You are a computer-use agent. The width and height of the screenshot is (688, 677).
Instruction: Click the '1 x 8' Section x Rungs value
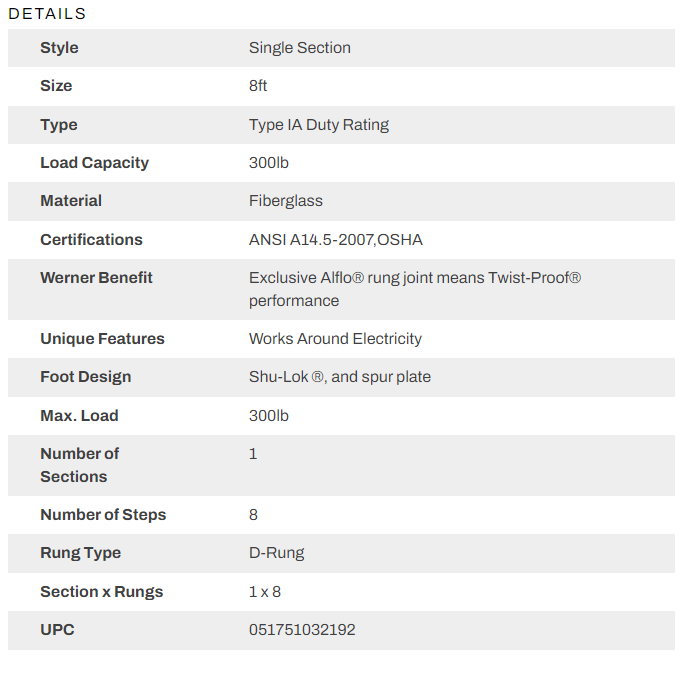[264, 592]
